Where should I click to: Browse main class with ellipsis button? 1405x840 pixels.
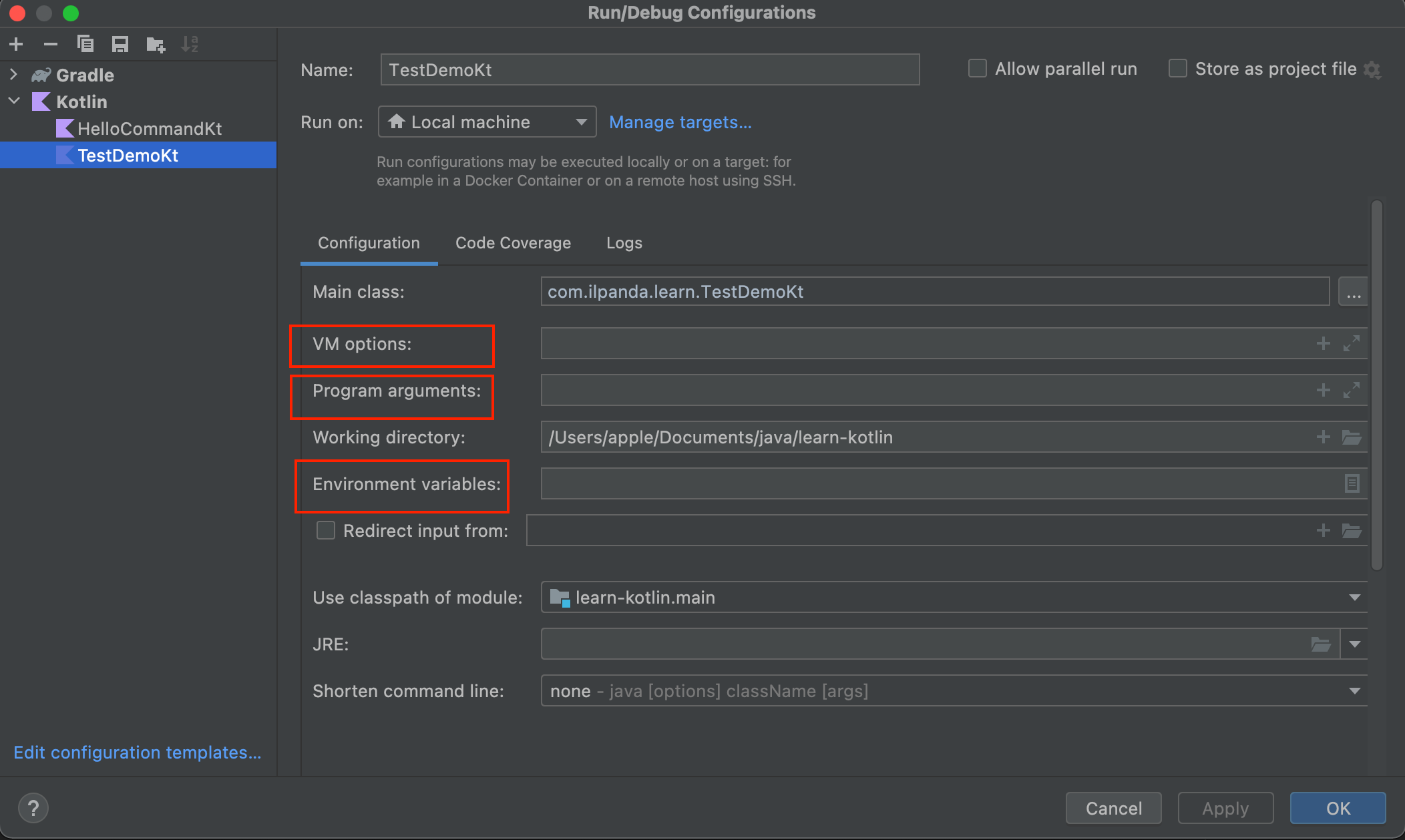click(1353, 292)
